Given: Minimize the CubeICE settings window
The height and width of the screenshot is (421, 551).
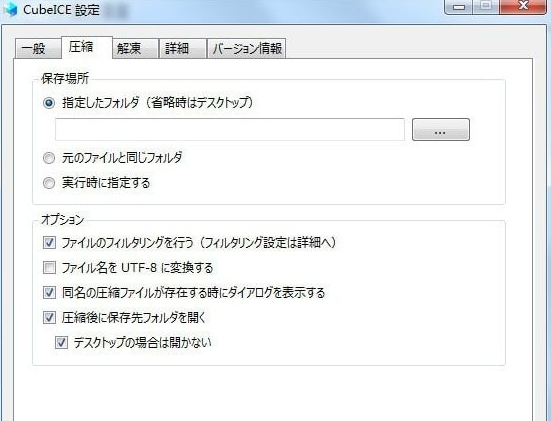Looking at the screenshot, I should [460, 6].
